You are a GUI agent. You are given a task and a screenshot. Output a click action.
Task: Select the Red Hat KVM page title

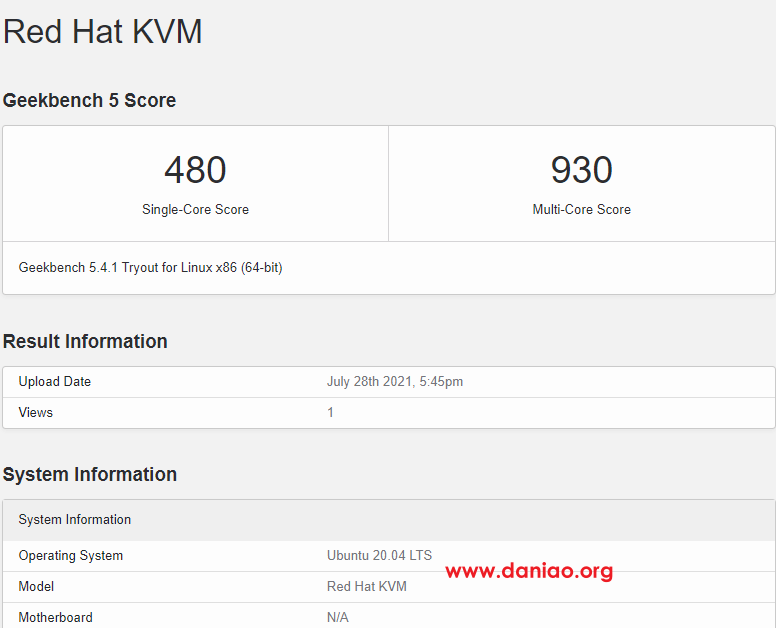coord(102,32)
